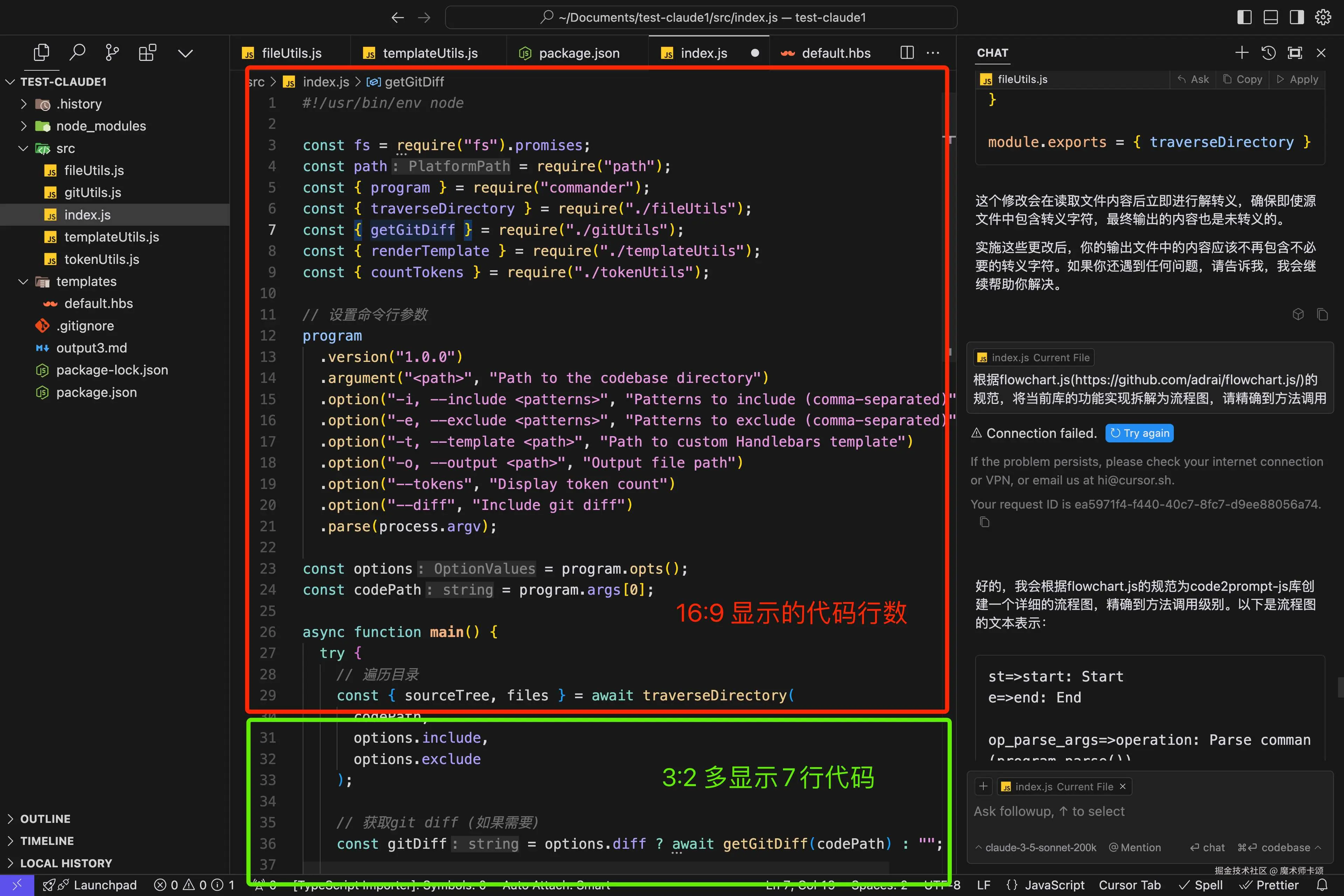The image size is (1344, 896).
Task: Toggle the primary sidebar layout button
Action: [x=1244, y=17]
